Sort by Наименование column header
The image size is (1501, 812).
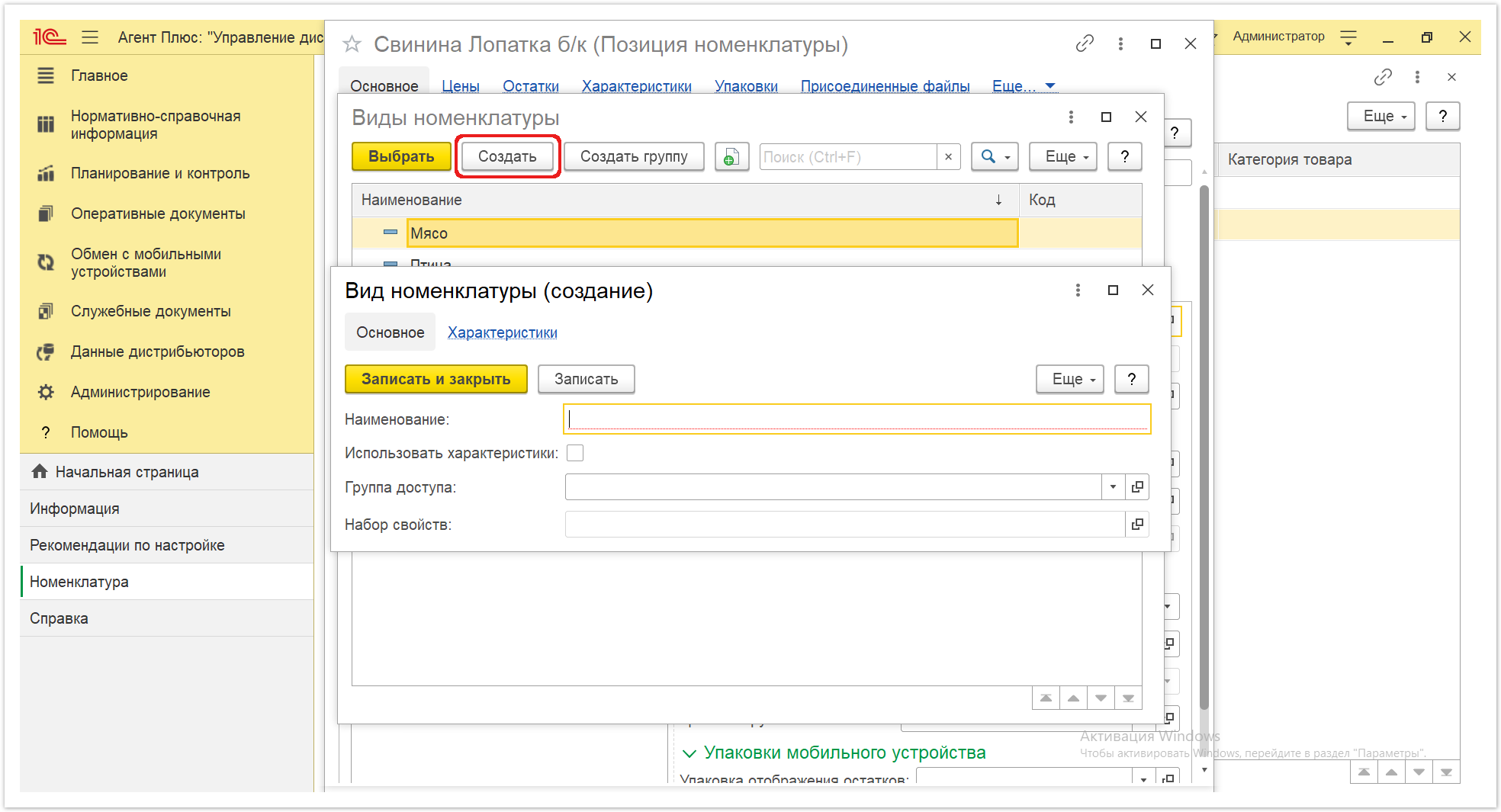[685, 200]
